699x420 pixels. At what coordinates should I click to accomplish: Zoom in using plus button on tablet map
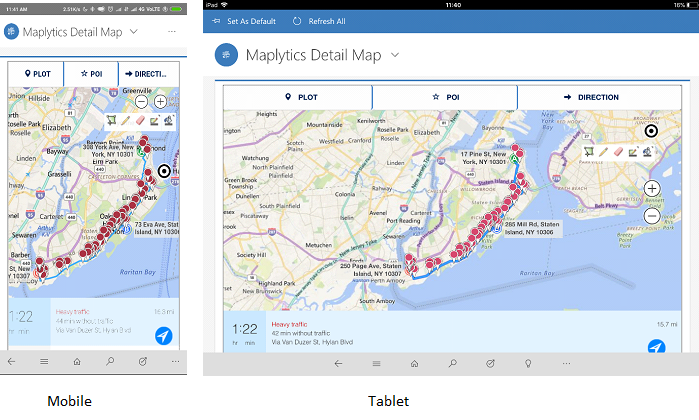652,189
